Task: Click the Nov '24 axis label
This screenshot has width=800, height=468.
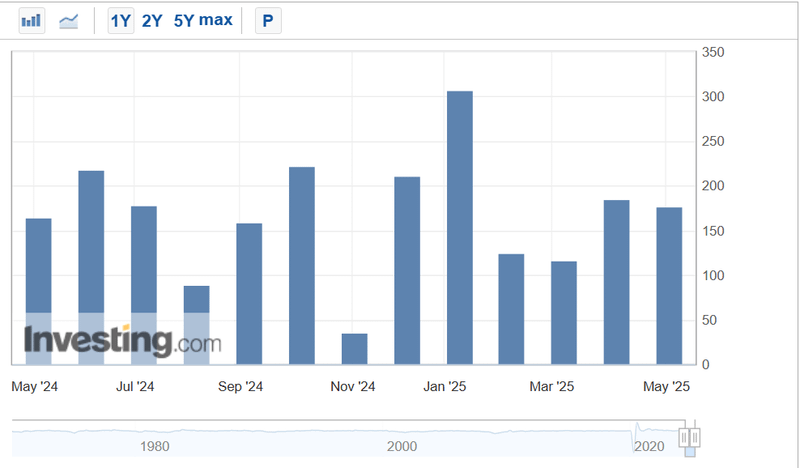Action: pyautogui.click(x=353, y=386)
